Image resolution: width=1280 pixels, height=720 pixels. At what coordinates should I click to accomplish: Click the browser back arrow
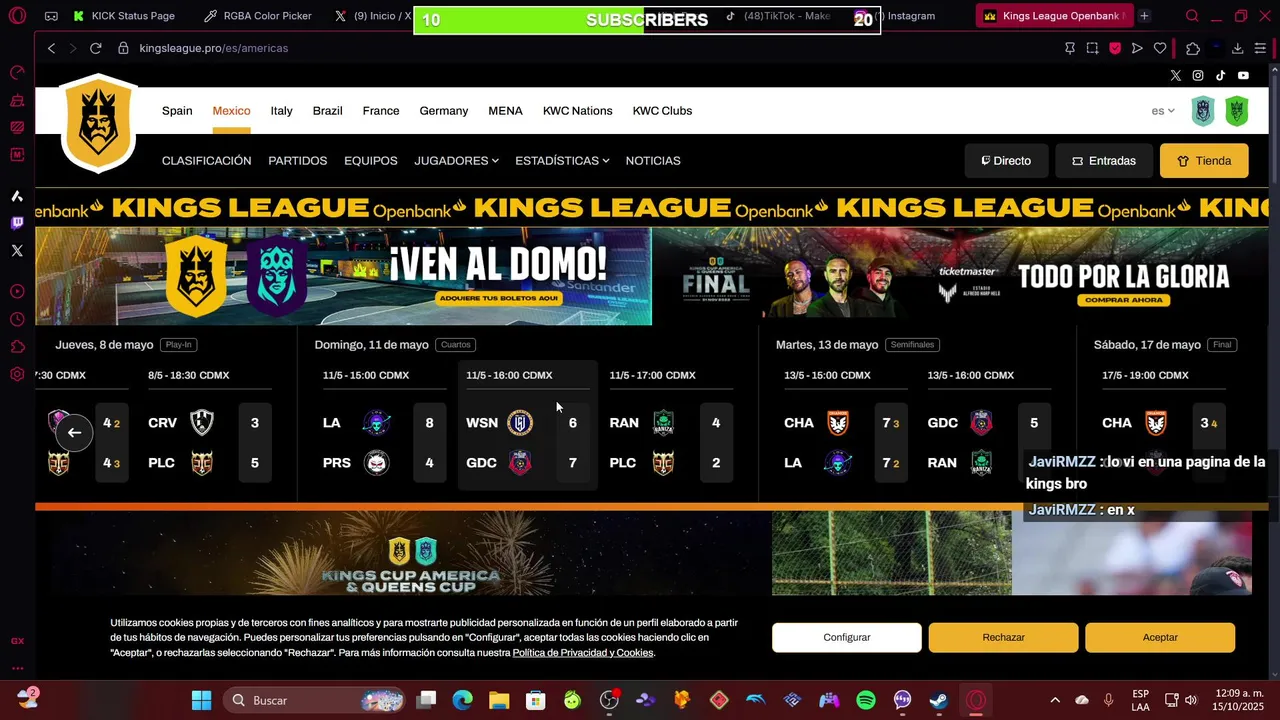[51, 48]
